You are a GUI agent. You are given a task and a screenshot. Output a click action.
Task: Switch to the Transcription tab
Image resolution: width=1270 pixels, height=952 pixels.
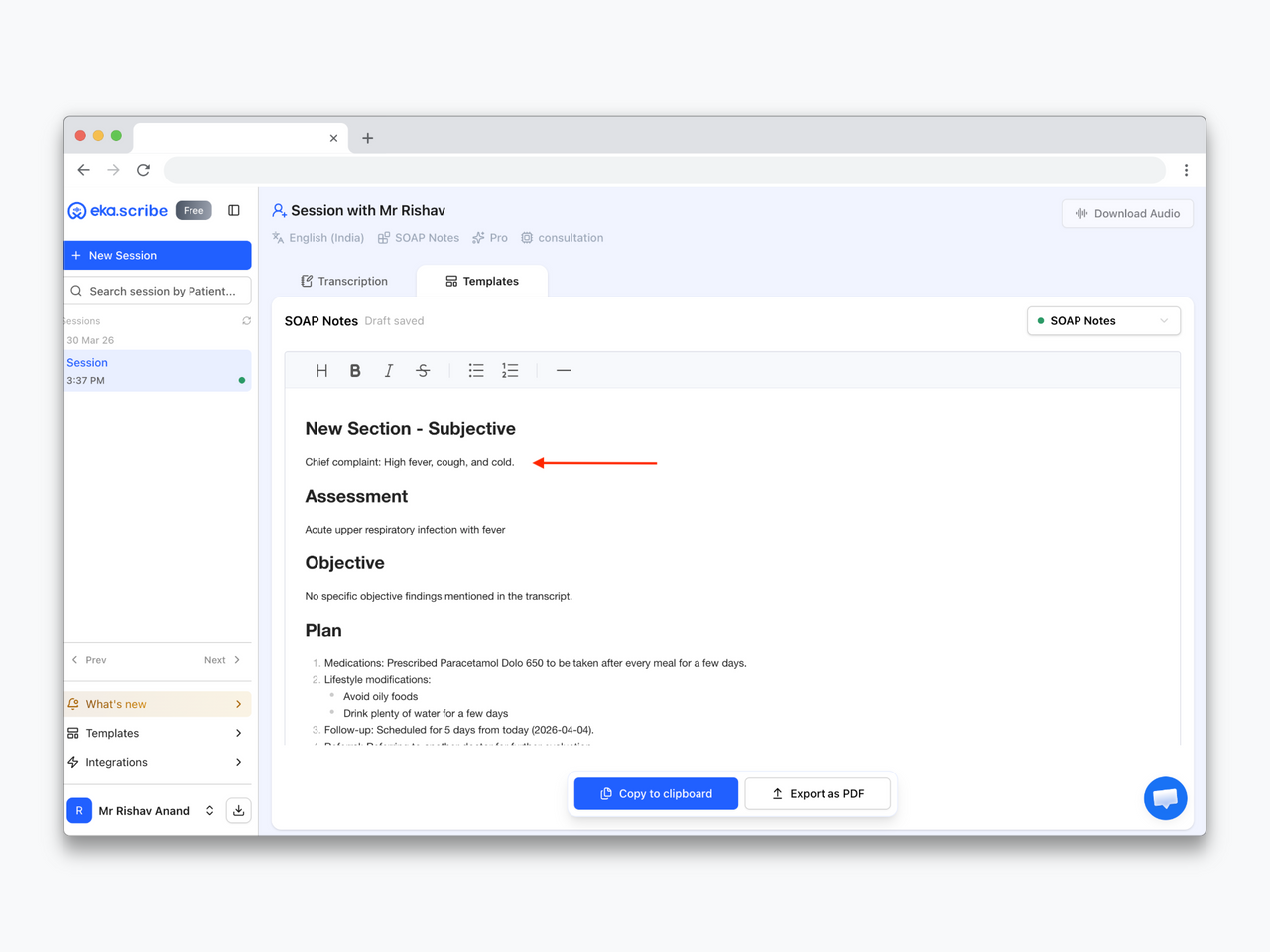click(x=344, y=282)
